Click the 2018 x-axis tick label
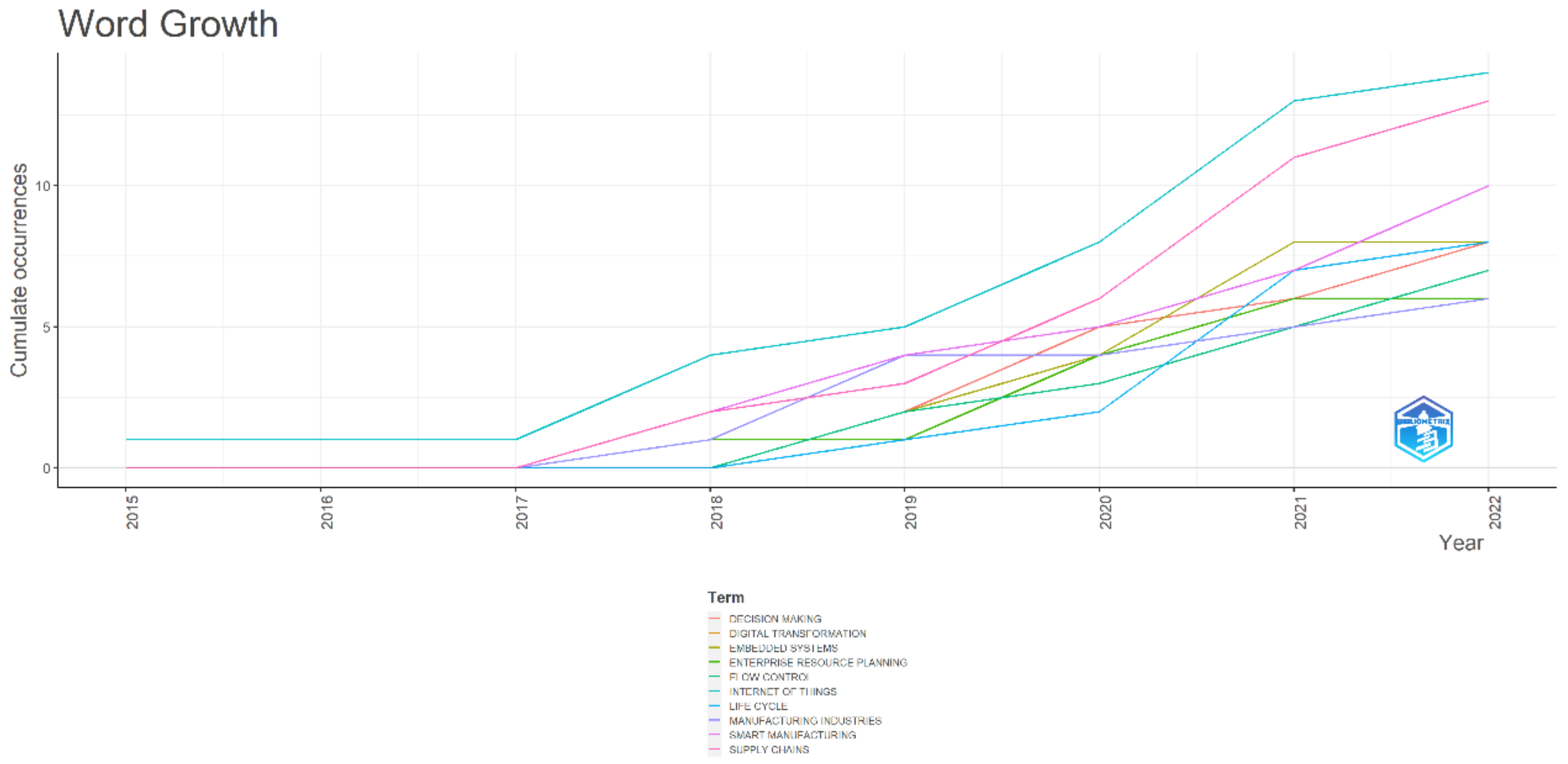 point(716,512)
